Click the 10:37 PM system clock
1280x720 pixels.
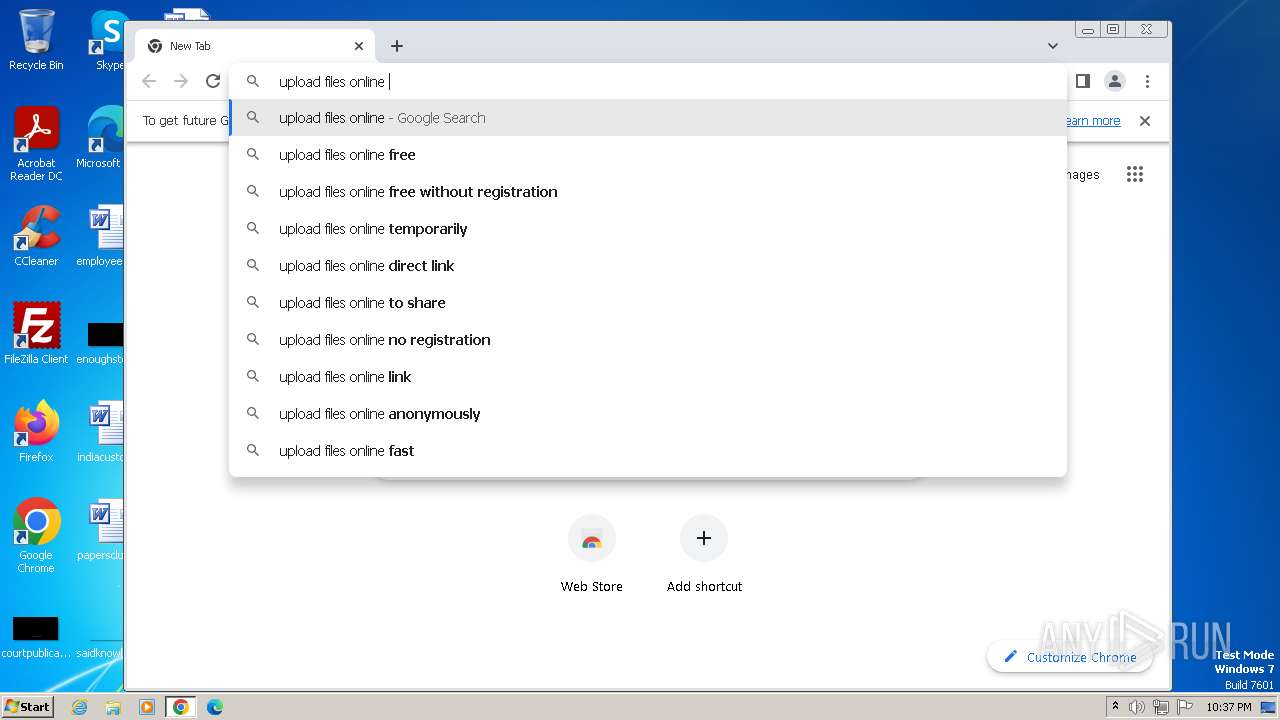(x=1229, y=707)
